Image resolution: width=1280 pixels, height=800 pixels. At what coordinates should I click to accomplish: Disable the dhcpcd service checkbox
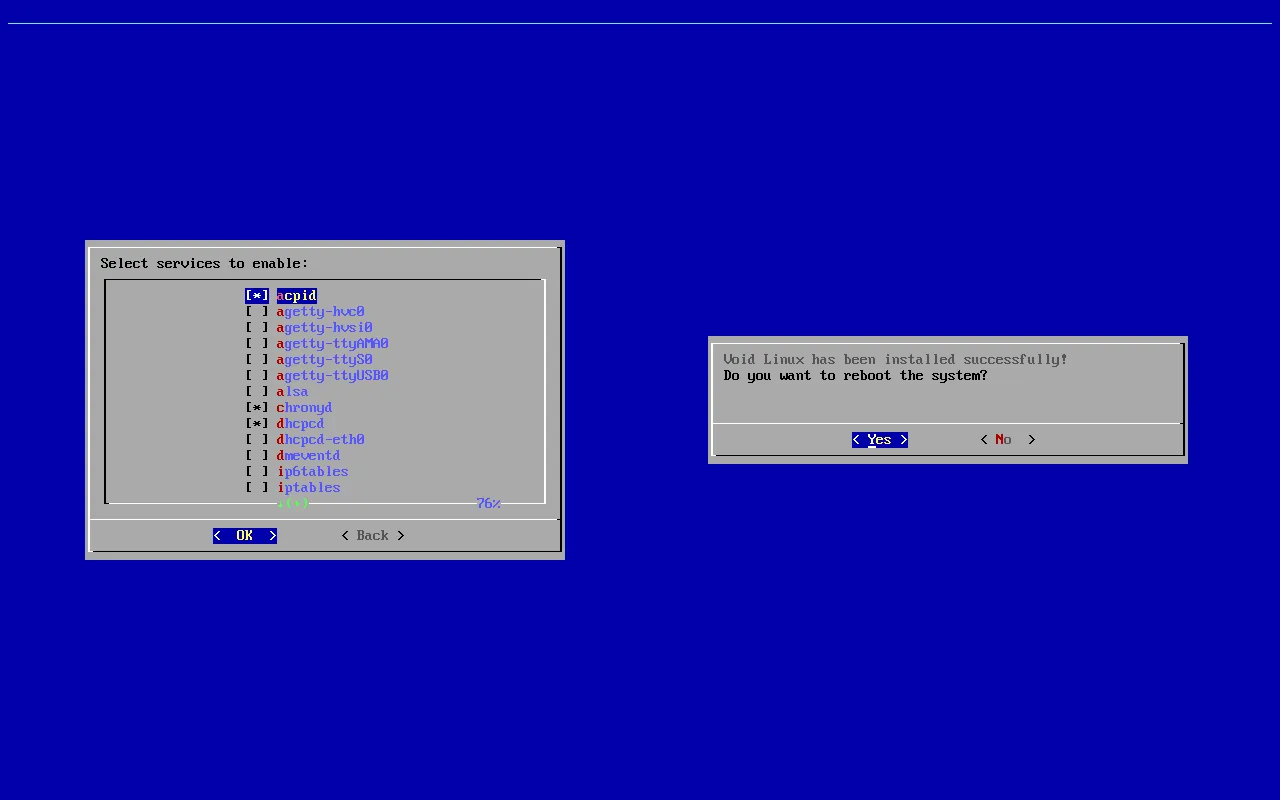tap(257, 424)
